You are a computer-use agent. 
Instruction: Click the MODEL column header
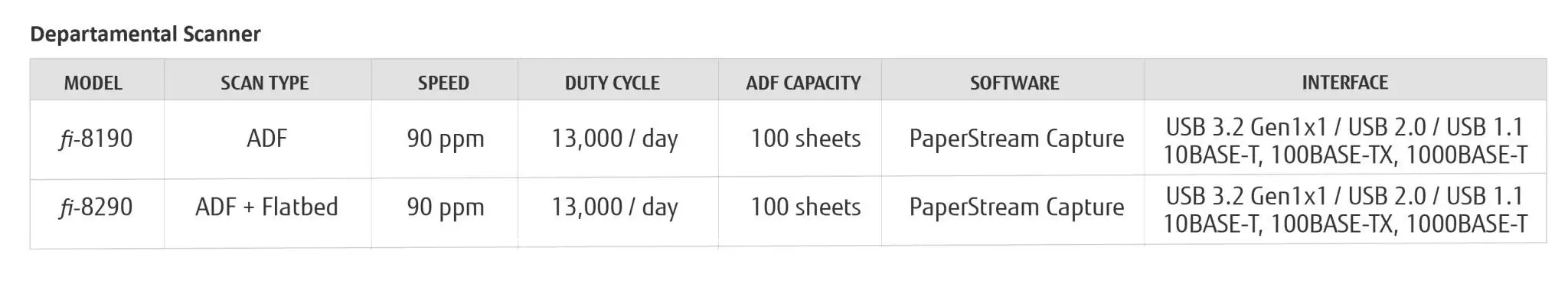click(x=93, y=83)
